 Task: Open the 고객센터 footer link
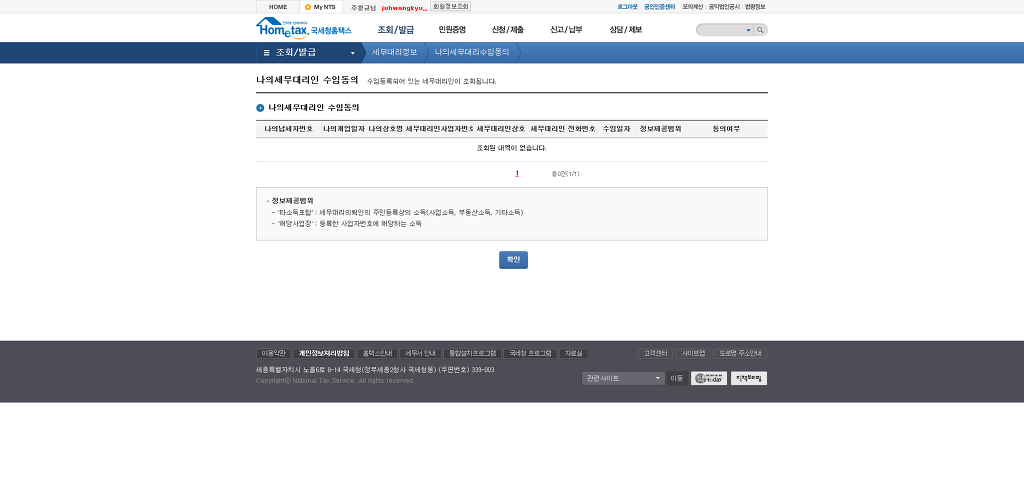click(655, 354)
